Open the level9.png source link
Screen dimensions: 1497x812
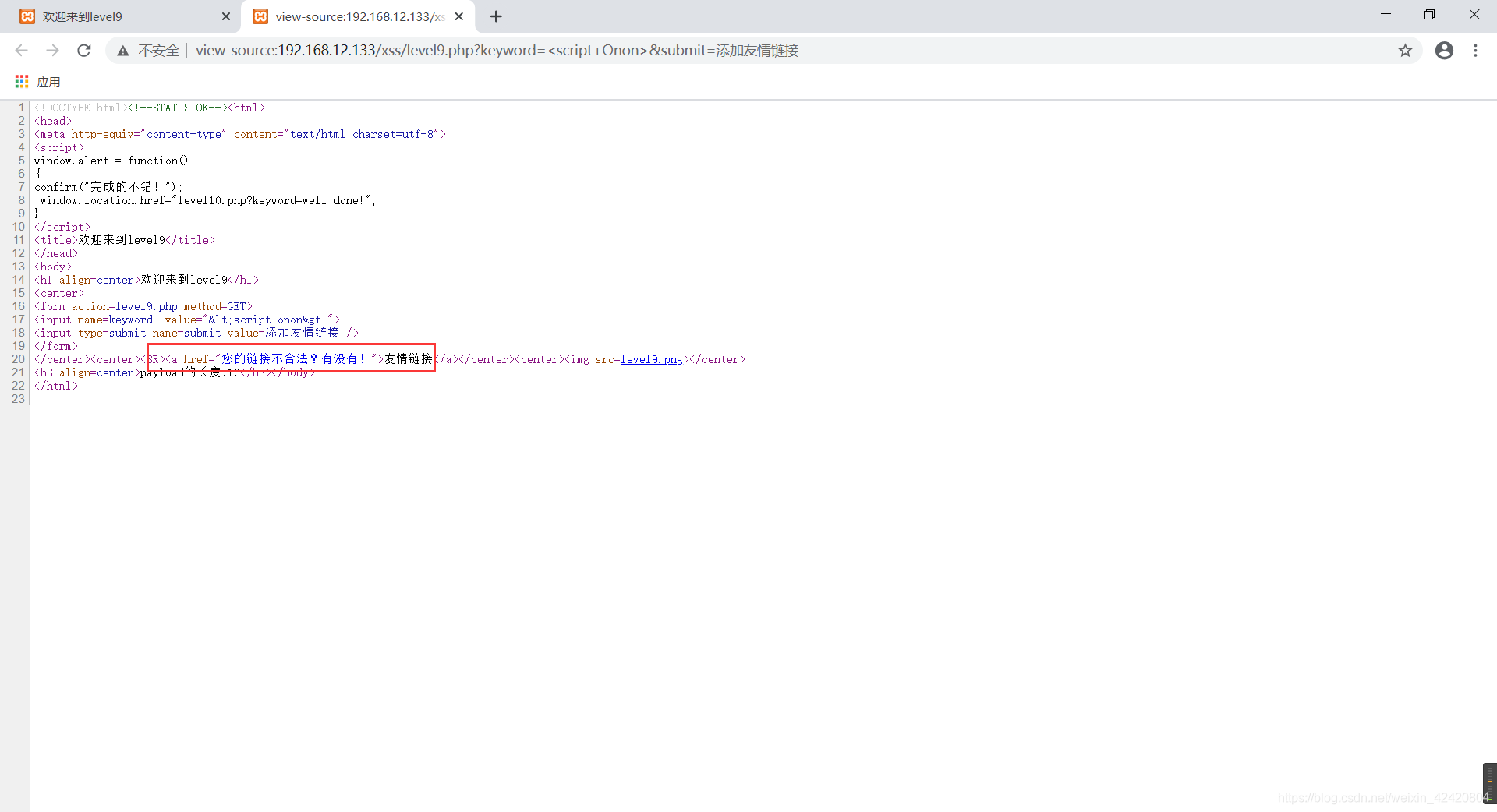click(x=651, y=359)
